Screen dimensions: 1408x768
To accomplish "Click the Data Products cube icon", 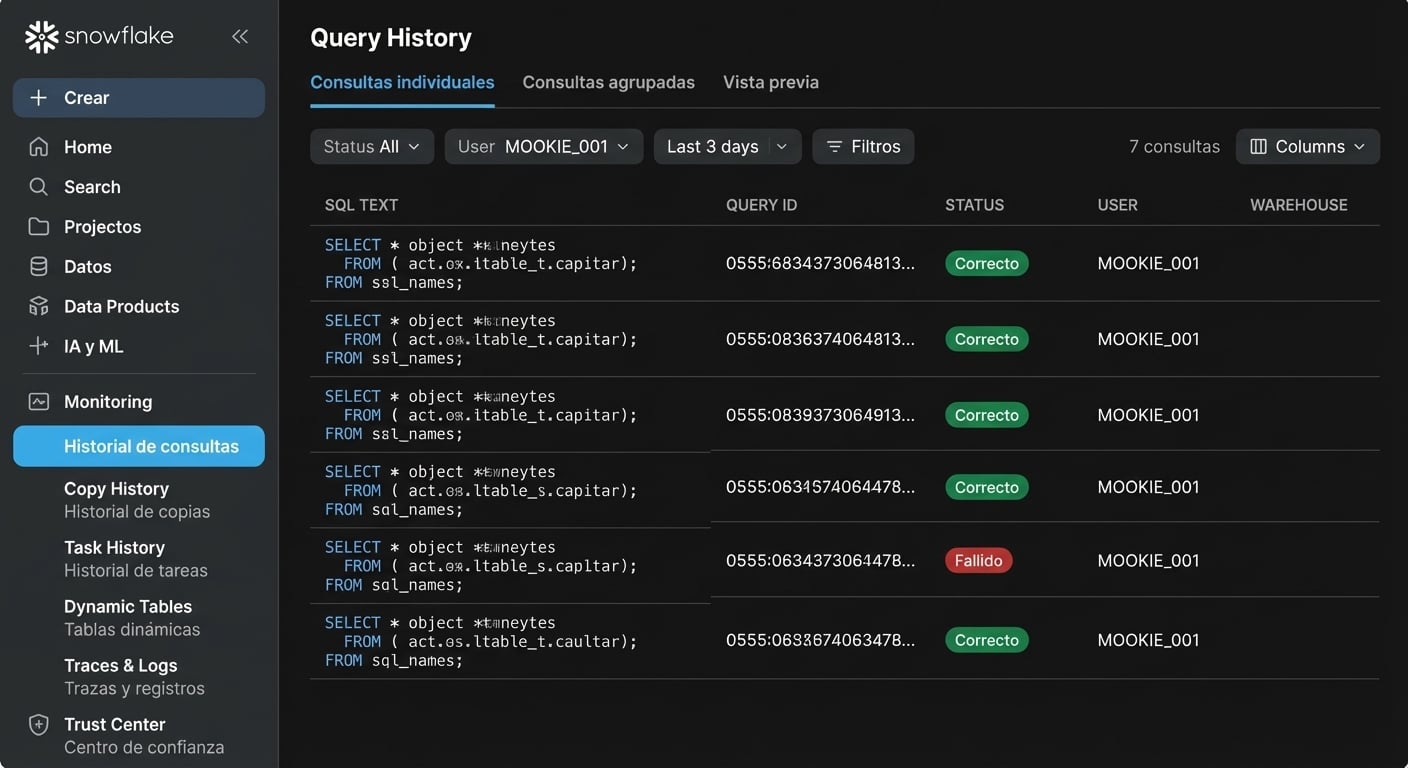I will pos(39,306).
